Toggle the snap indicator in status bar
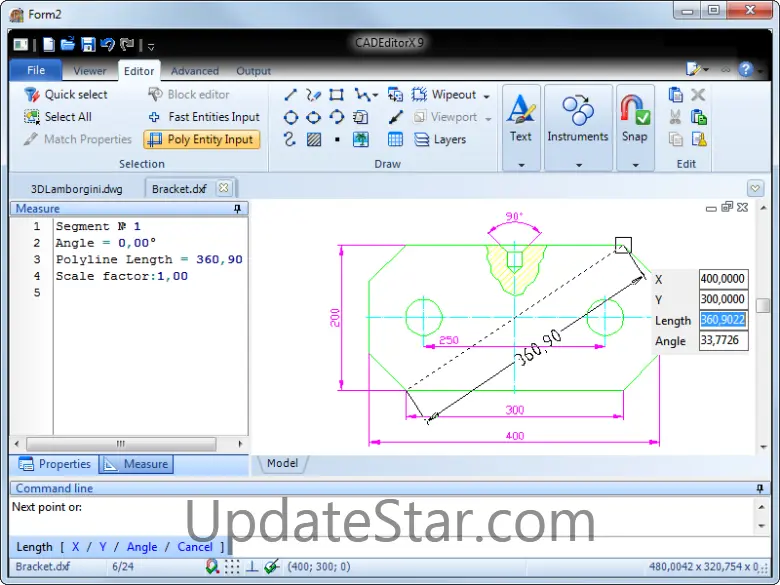This screenshot has height=585, width=780. [x=212, y=566]
